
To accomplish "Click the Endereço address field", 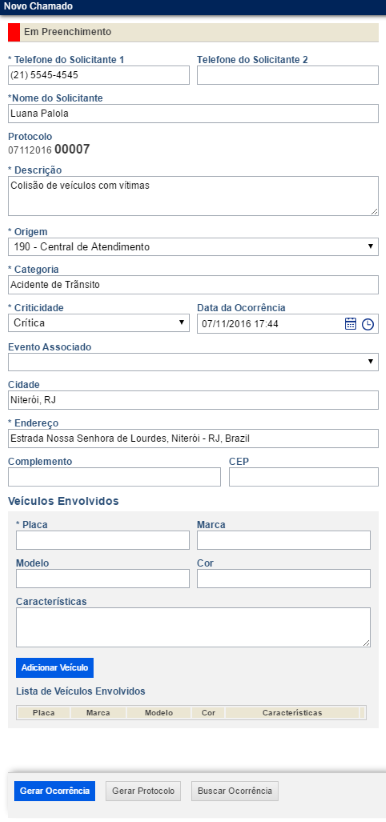I will (x=193, y=438).
